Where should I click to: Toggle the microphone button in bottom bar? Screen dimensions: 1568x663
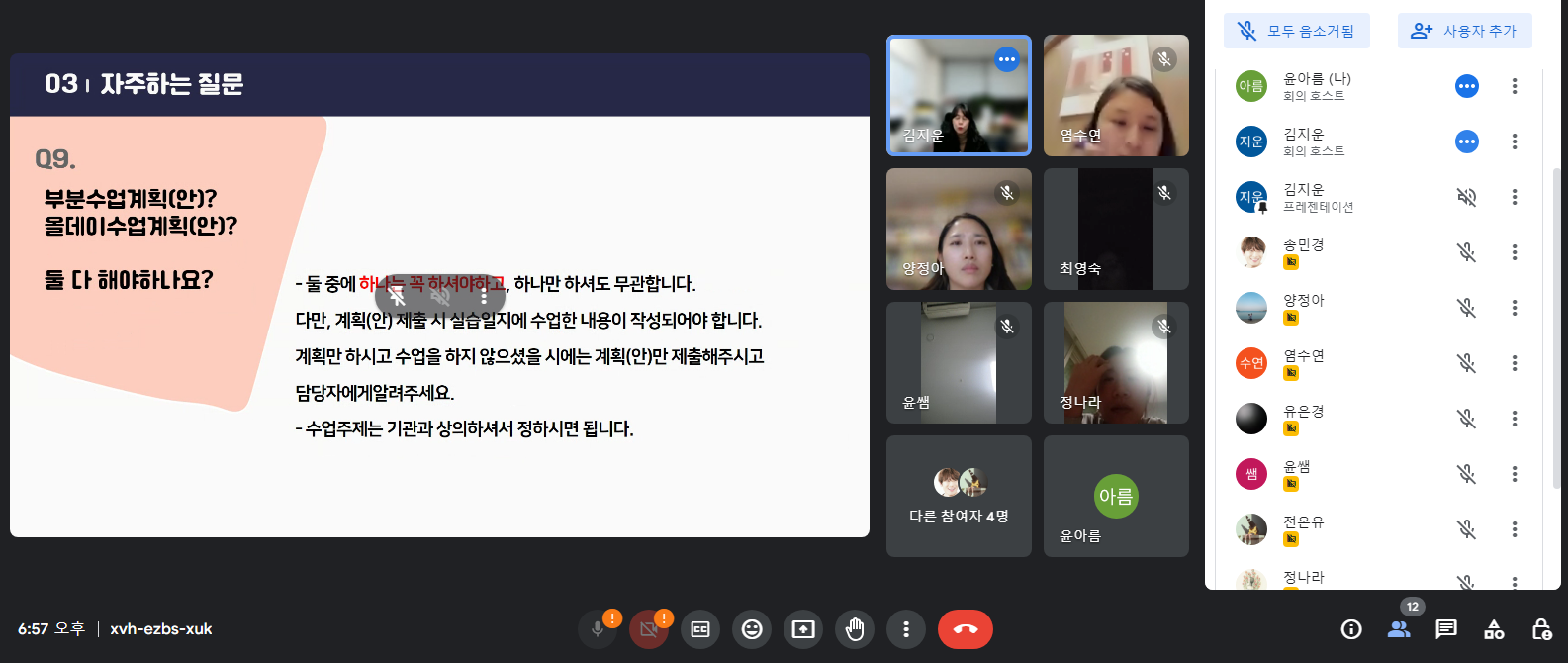(598, 629)
